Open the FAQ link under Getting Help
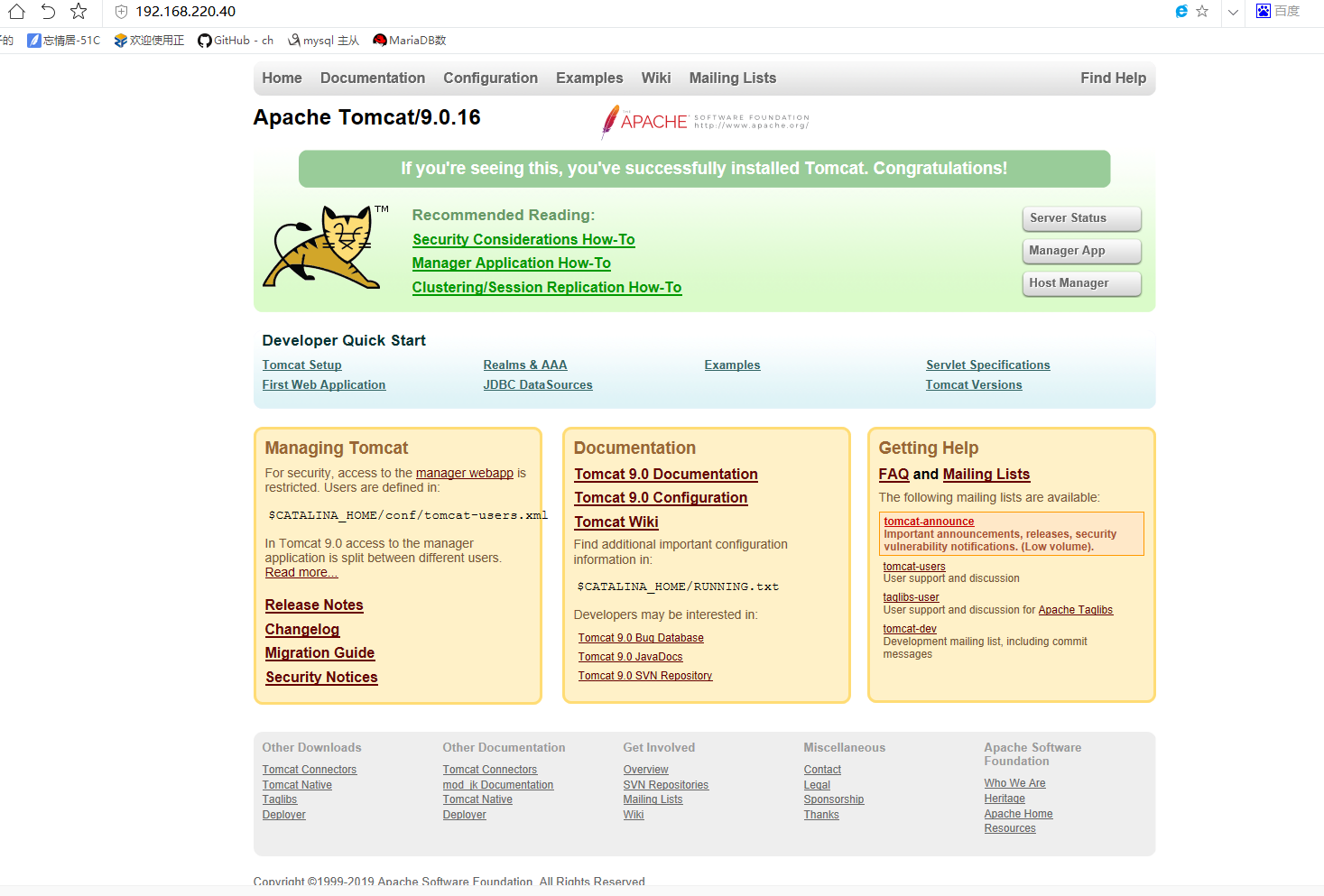This screenshot has width=1324, height=896. point(894,475)
